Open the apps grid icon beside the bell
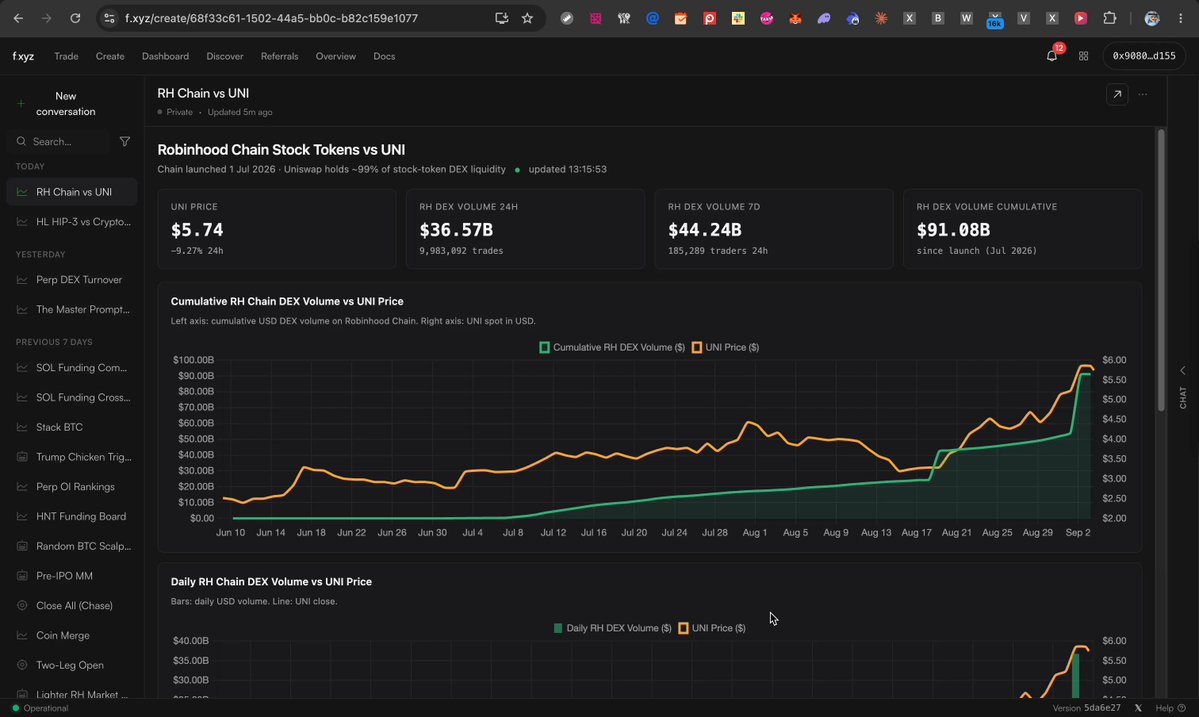Screen dimensions: 1199x717 pyautogui.click(x=1084, y=56)
